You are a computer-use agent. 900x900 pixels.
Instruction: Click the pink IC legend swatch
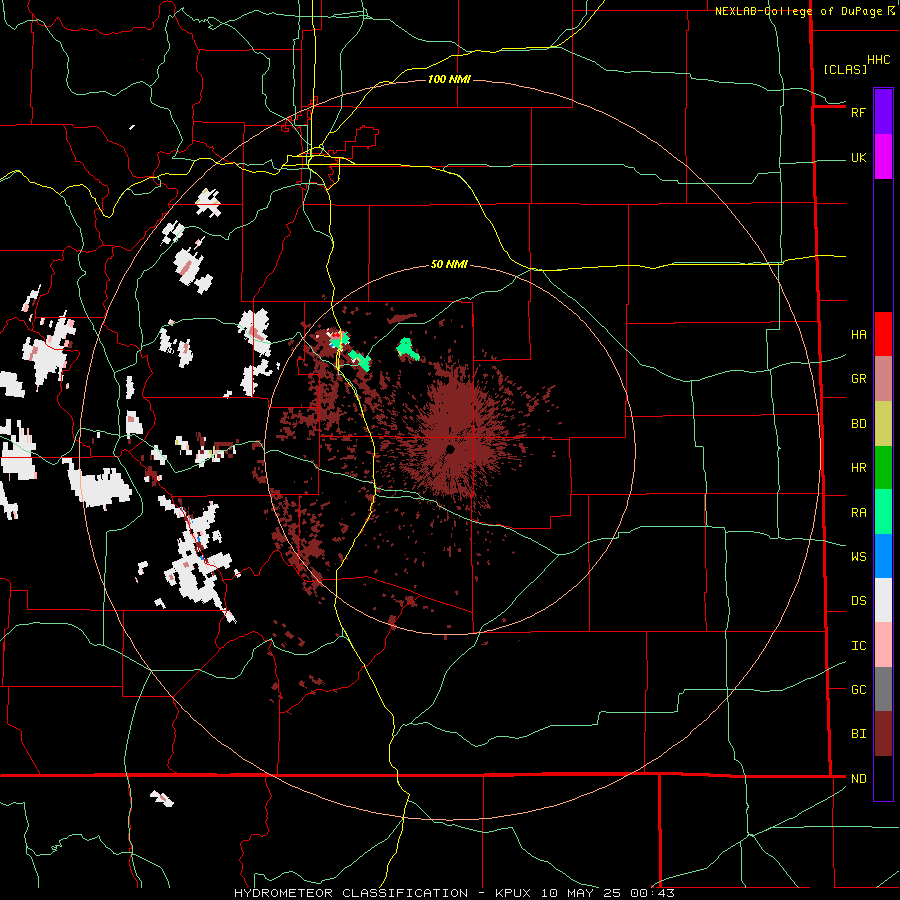point(883,645)
